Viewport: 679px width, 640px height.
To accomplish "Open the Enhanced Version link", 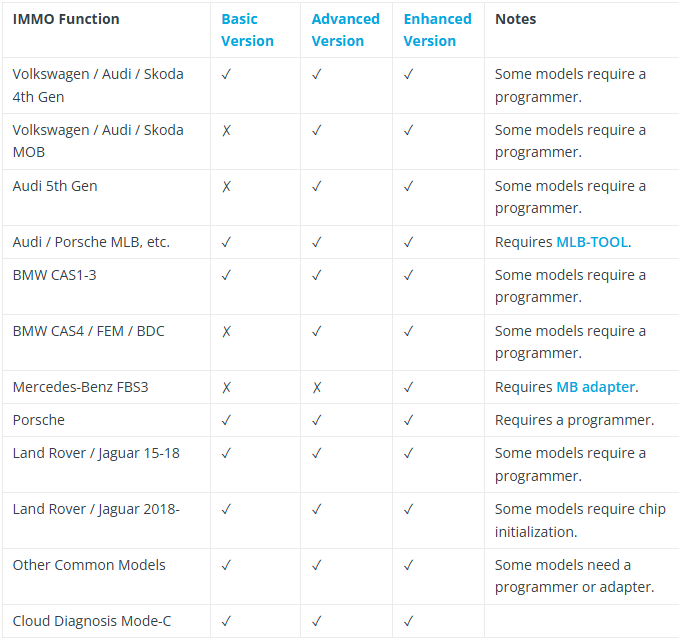I will tap(437, 30).
